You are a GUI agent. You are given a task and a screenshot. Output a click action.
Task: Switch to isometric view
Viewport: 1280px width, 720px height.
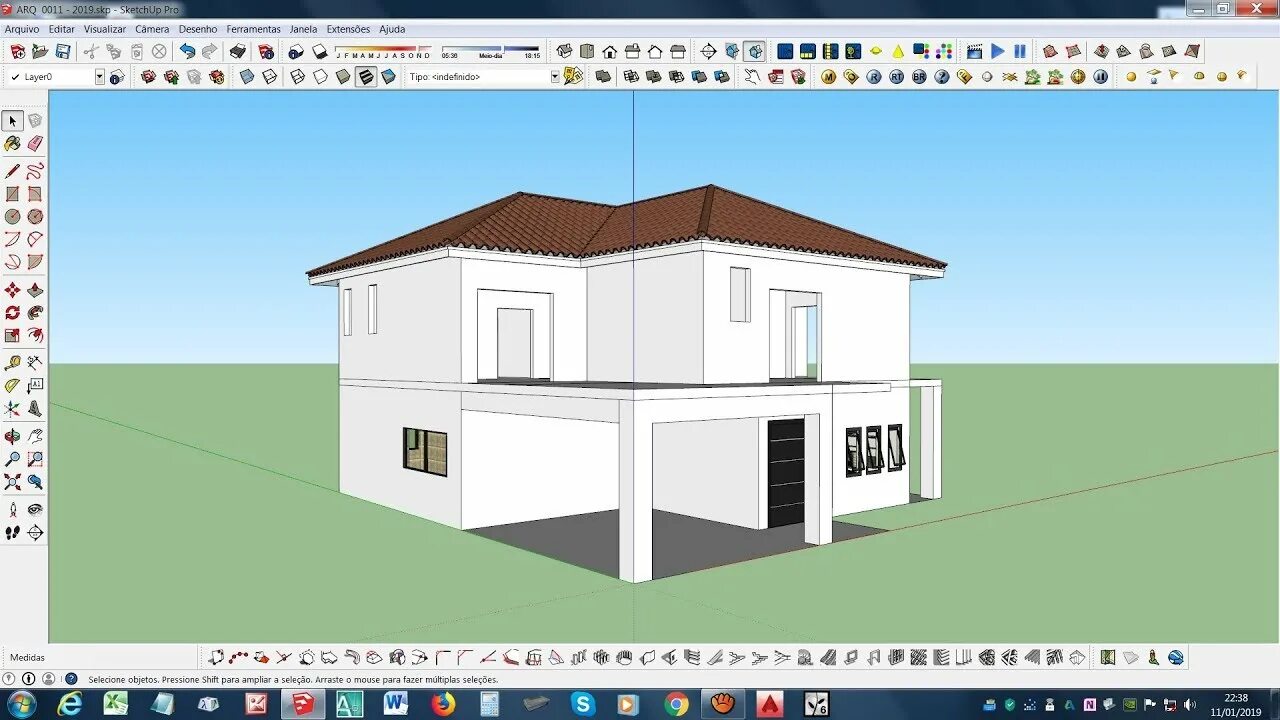pos(564,51)
